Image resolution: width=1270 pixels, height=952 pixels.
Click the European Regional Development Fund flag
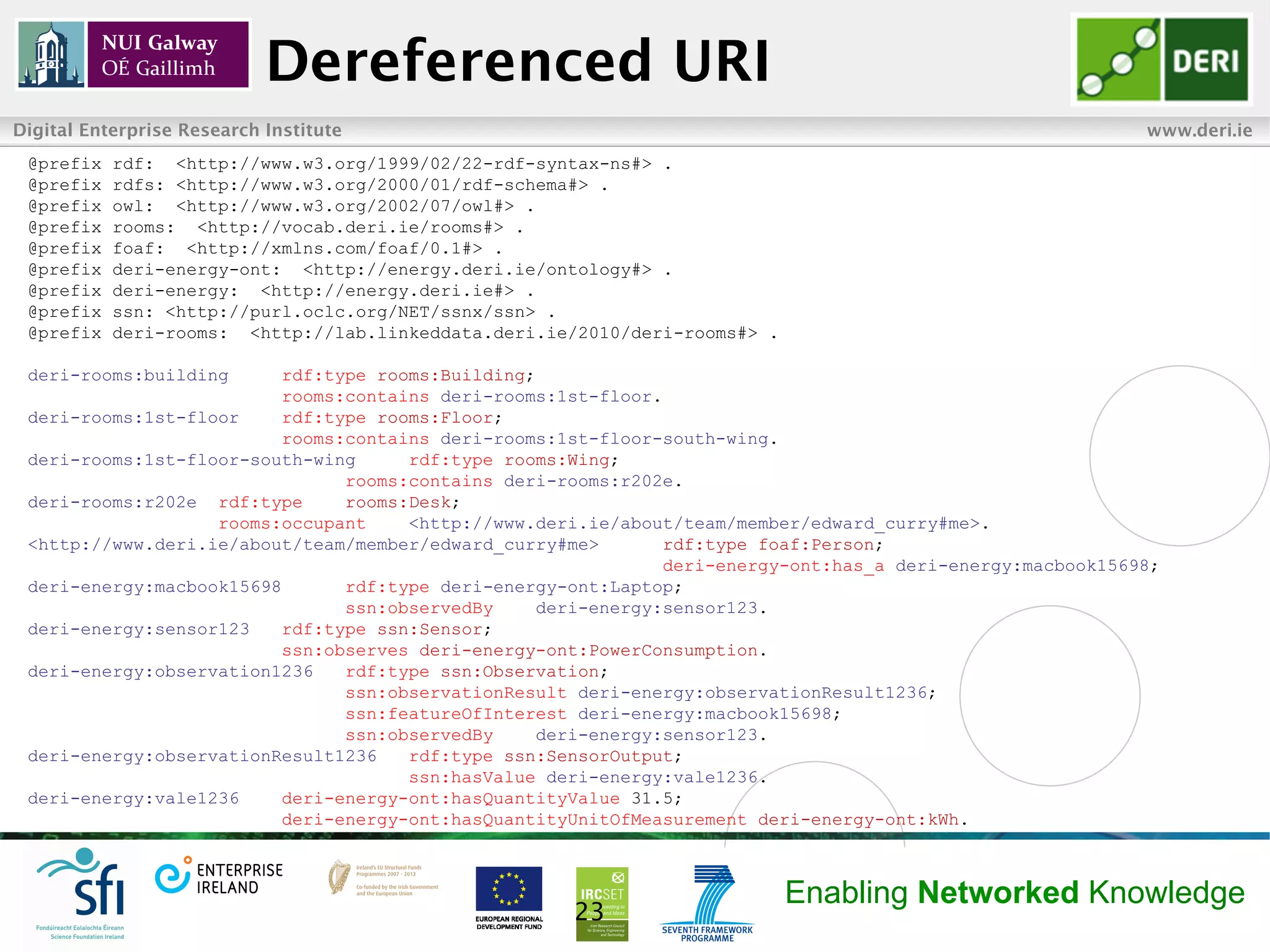pyautogui.click(x=509, y=897)
